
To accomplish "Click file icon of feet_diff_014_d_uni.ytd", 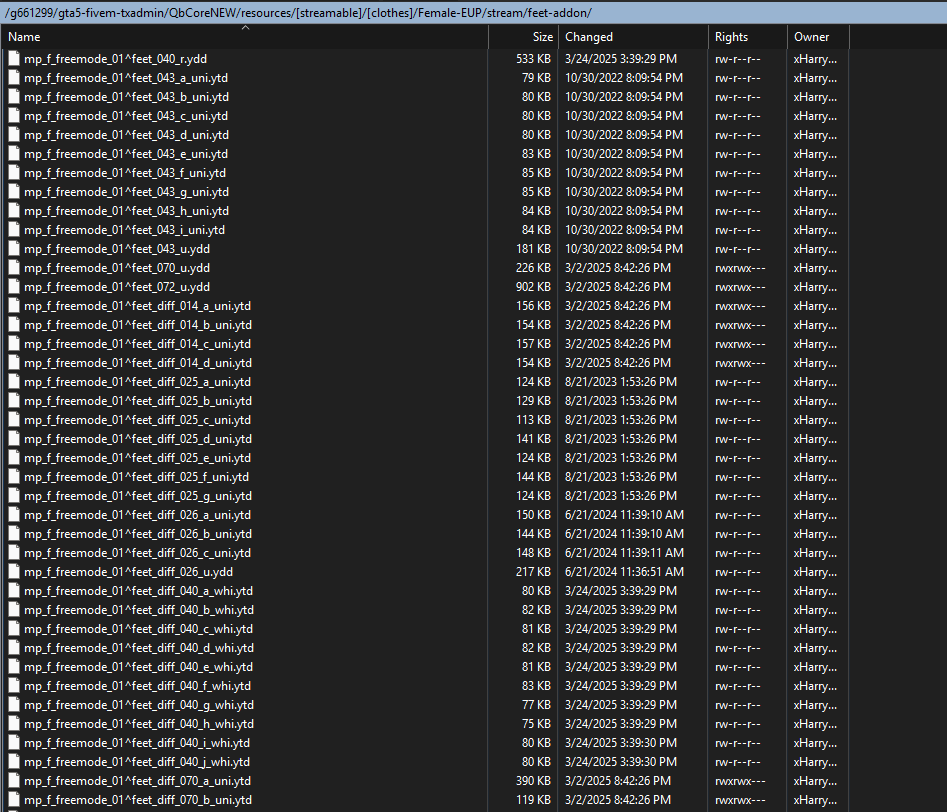I will pyautogui.click(x=14, y=363).
